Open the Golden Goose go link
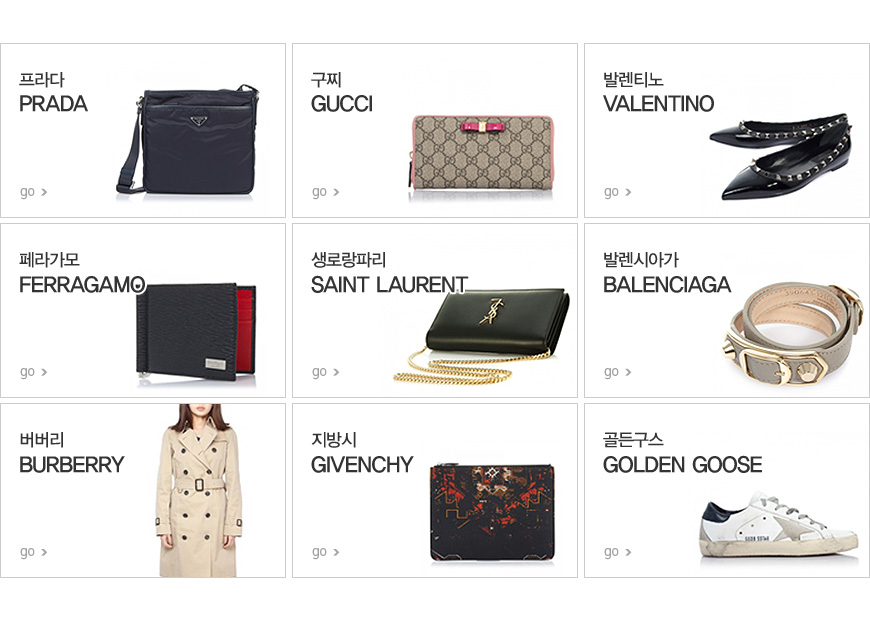The image size is (870, 620). point(618,552)
